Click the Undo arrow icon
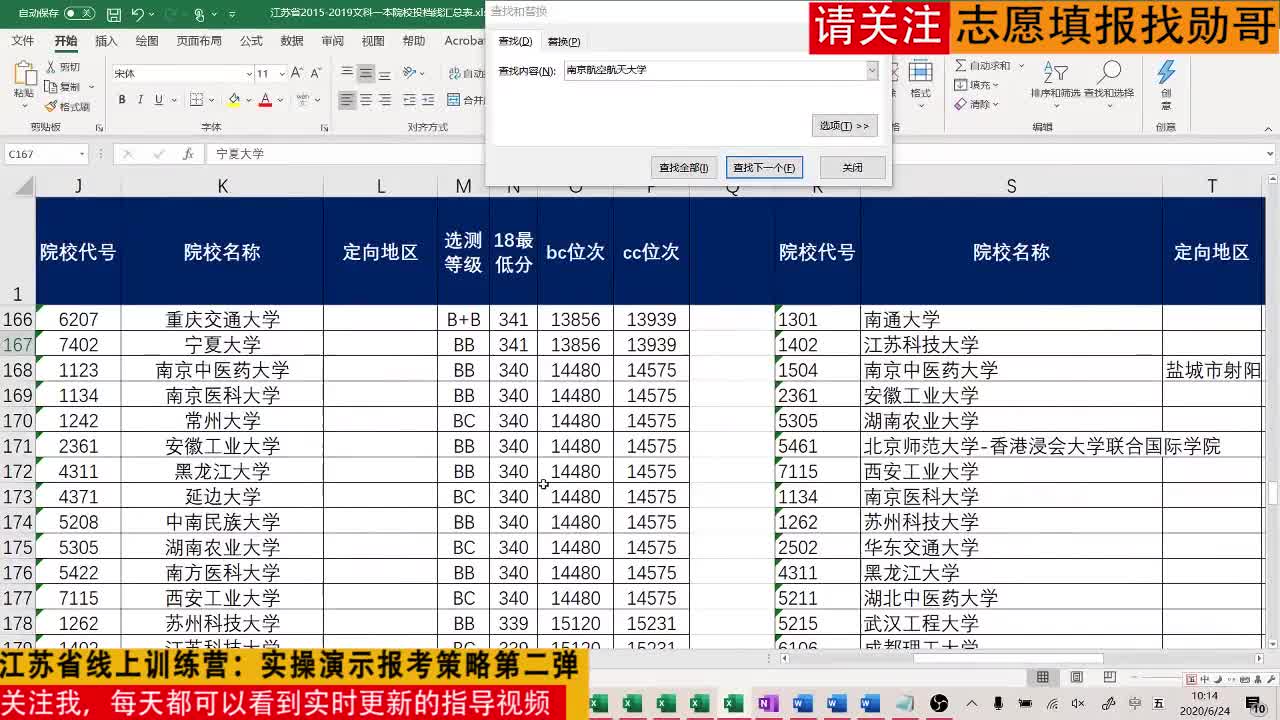The height and width of the screenshot is (720, 1280). 137,14
